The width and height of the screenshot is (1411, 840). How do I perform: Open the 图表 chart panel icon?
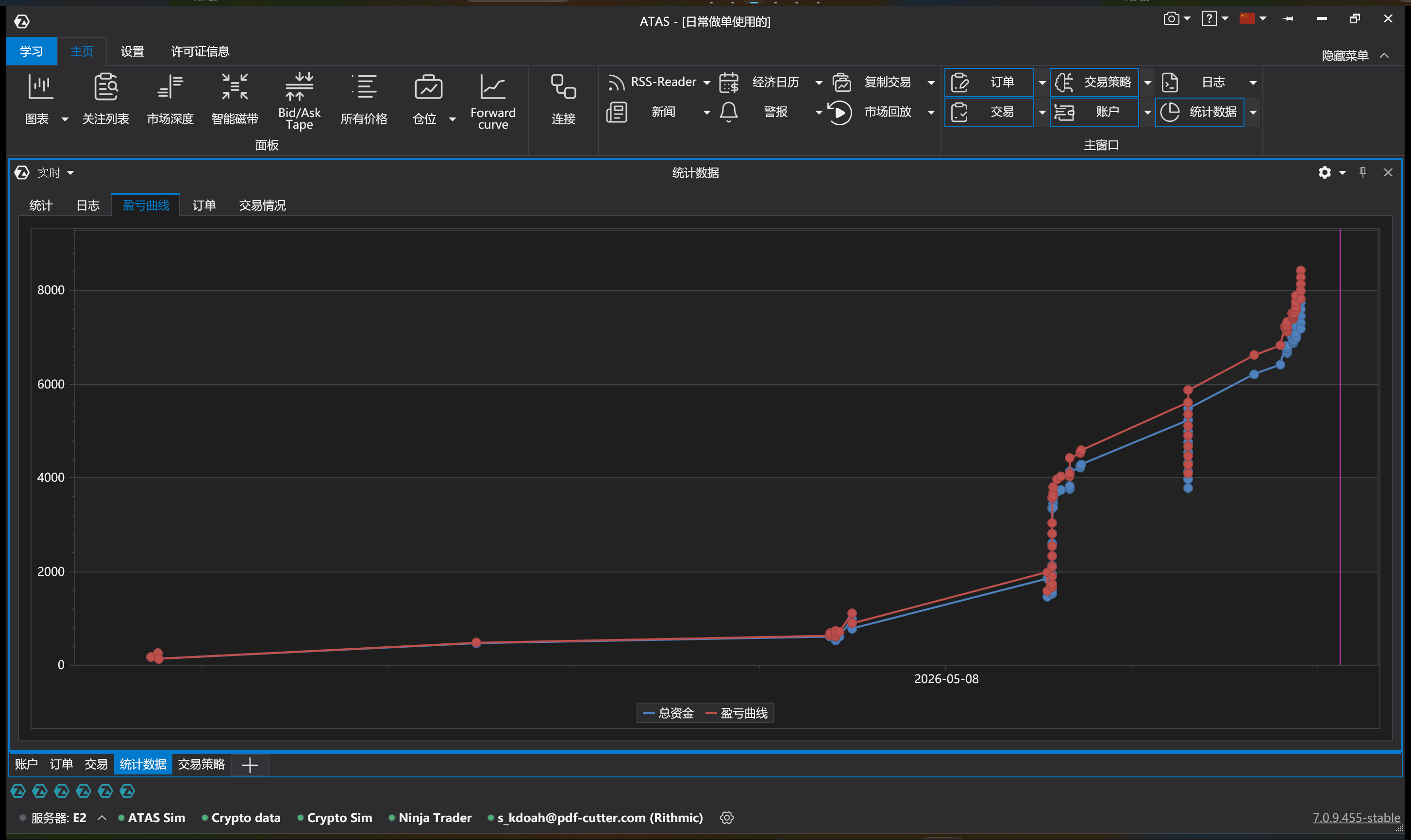point(40,87)
